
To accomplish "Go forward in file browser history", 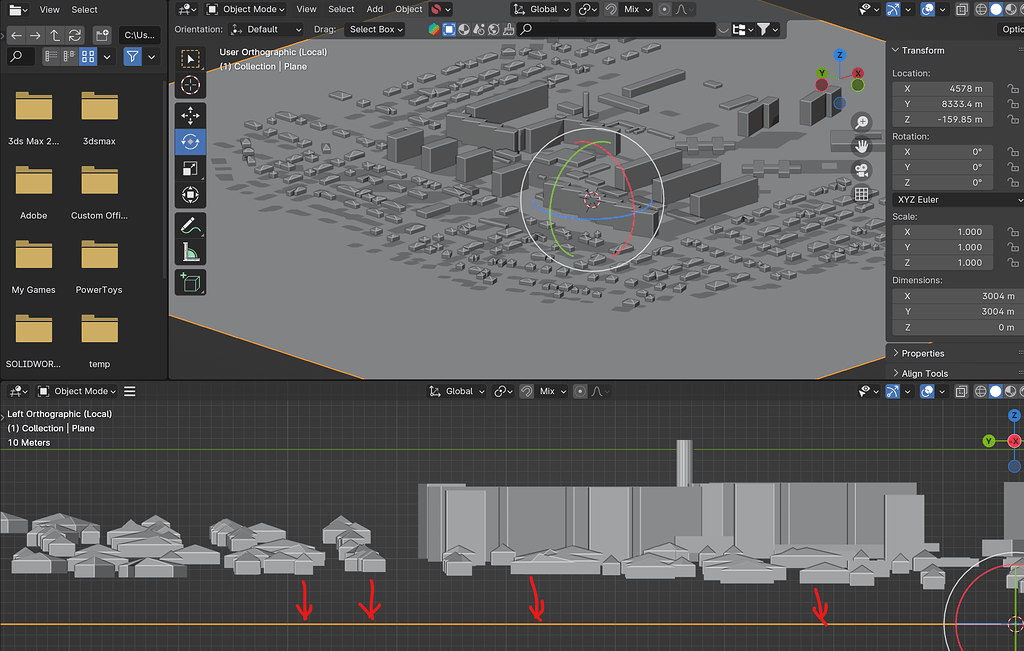I will pos(35,35).
